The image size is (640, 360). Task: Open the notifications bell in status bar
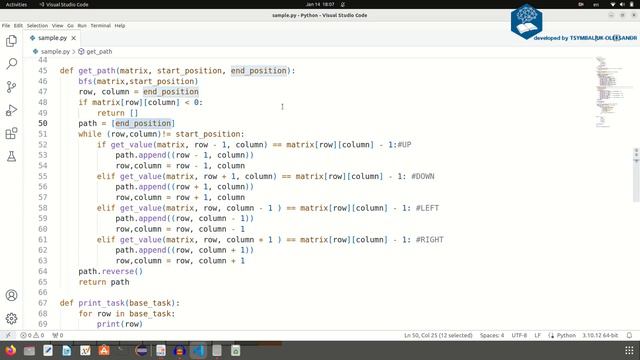click(x=629, y=335)
